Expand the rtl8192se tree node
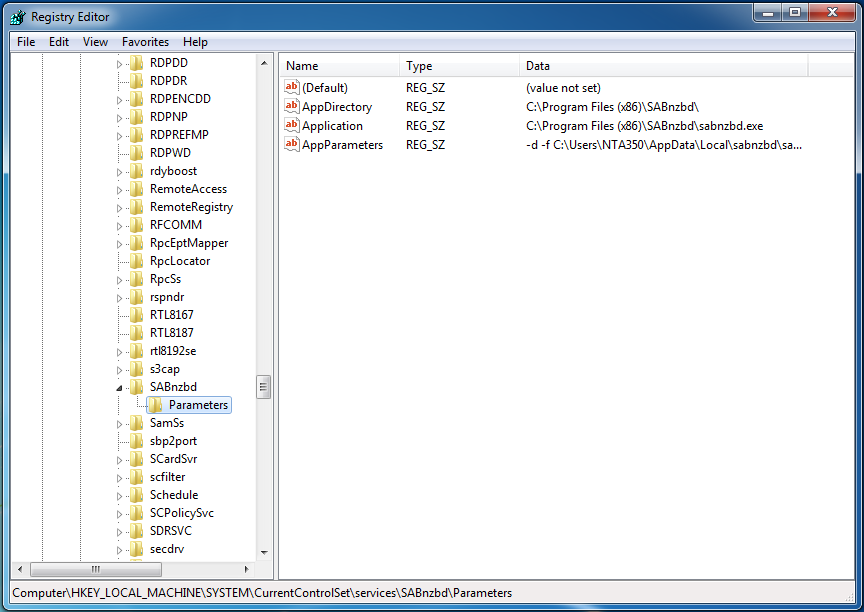 click(119, 352)
